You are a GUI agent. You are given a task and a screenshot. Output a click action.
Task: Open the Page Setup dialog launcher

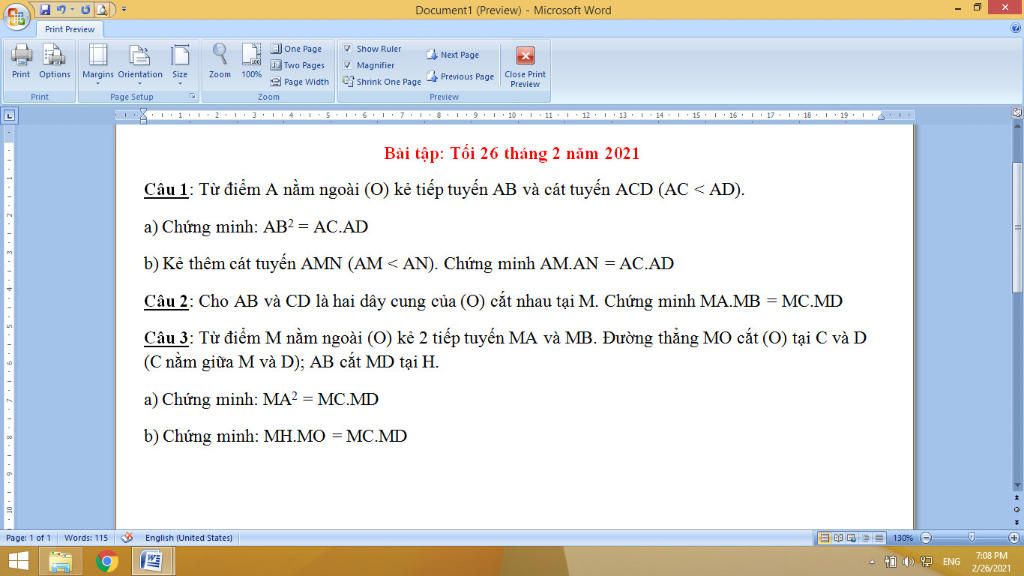[x=193, y=97]
